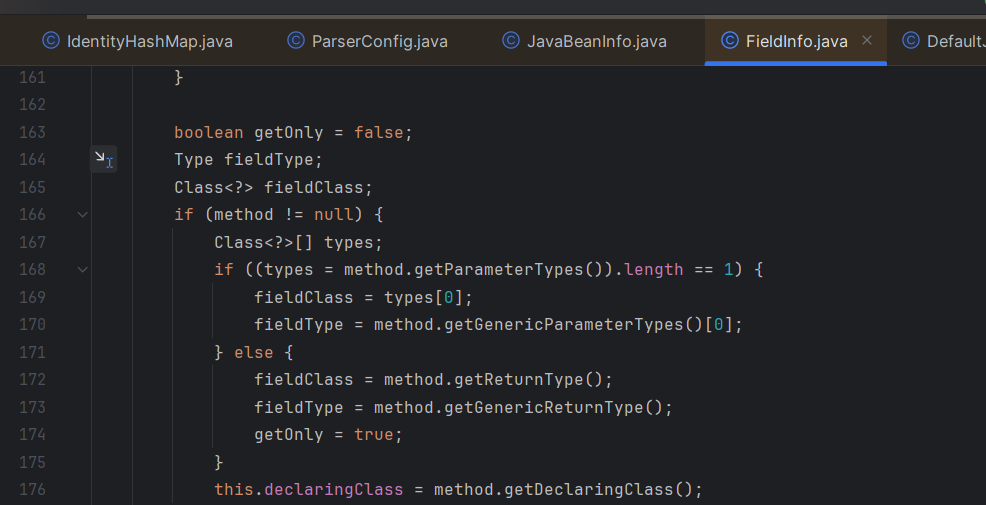Screen dimensions: 986x505
Task: Click the gutter arrow icon on line 164
Action: 104,159
